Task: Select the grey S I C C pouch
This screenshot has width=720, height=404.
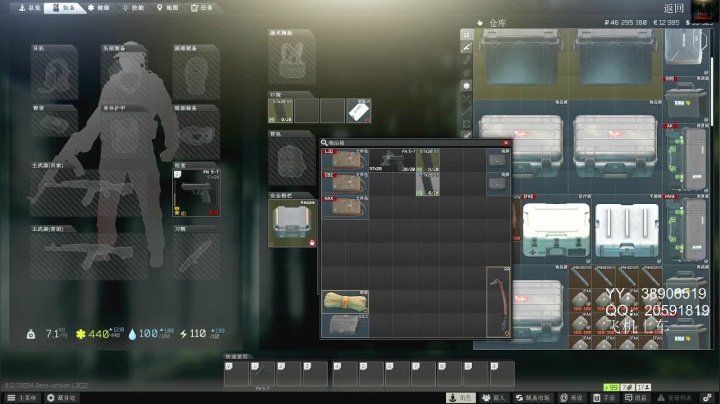Action: 345,325
